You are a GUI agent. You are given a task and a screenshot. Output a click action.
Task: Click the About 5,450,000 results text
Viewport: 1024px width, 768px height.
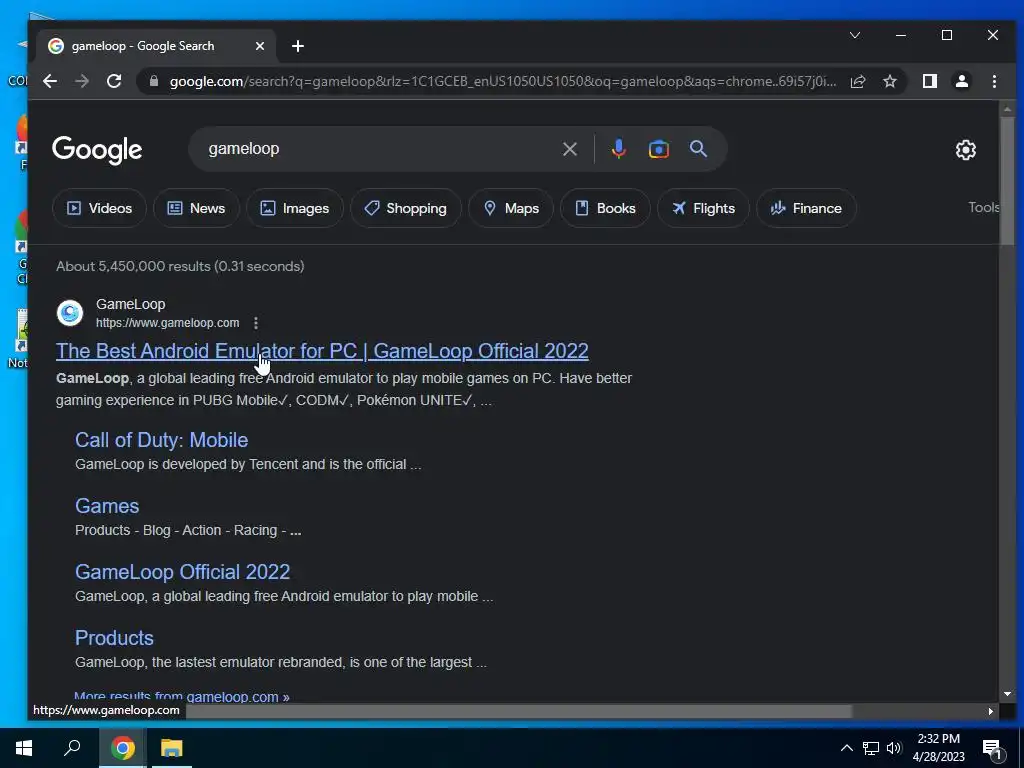coord(180,266)
